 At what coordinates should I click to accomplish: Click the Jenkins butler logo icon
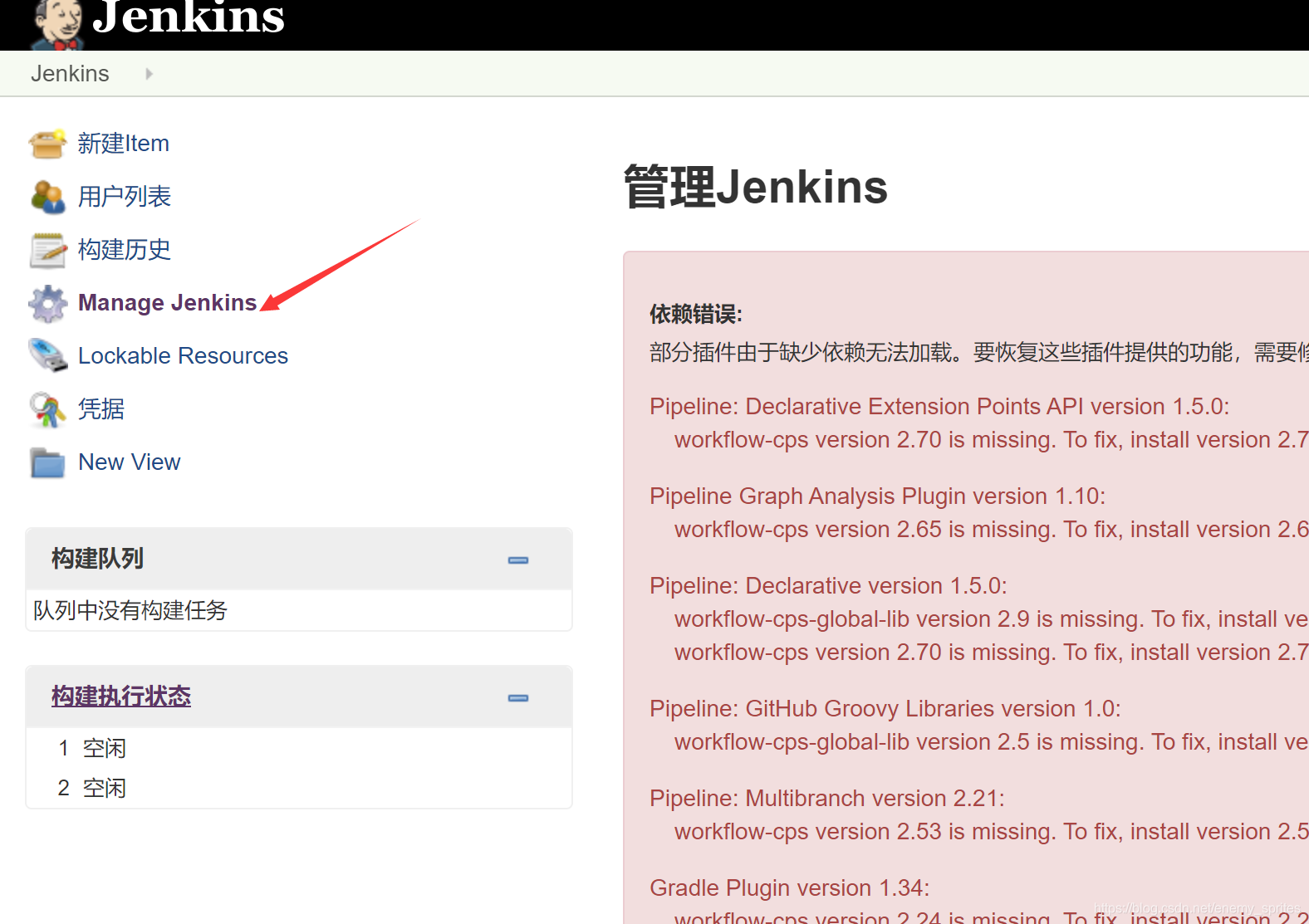pos(58,25)
